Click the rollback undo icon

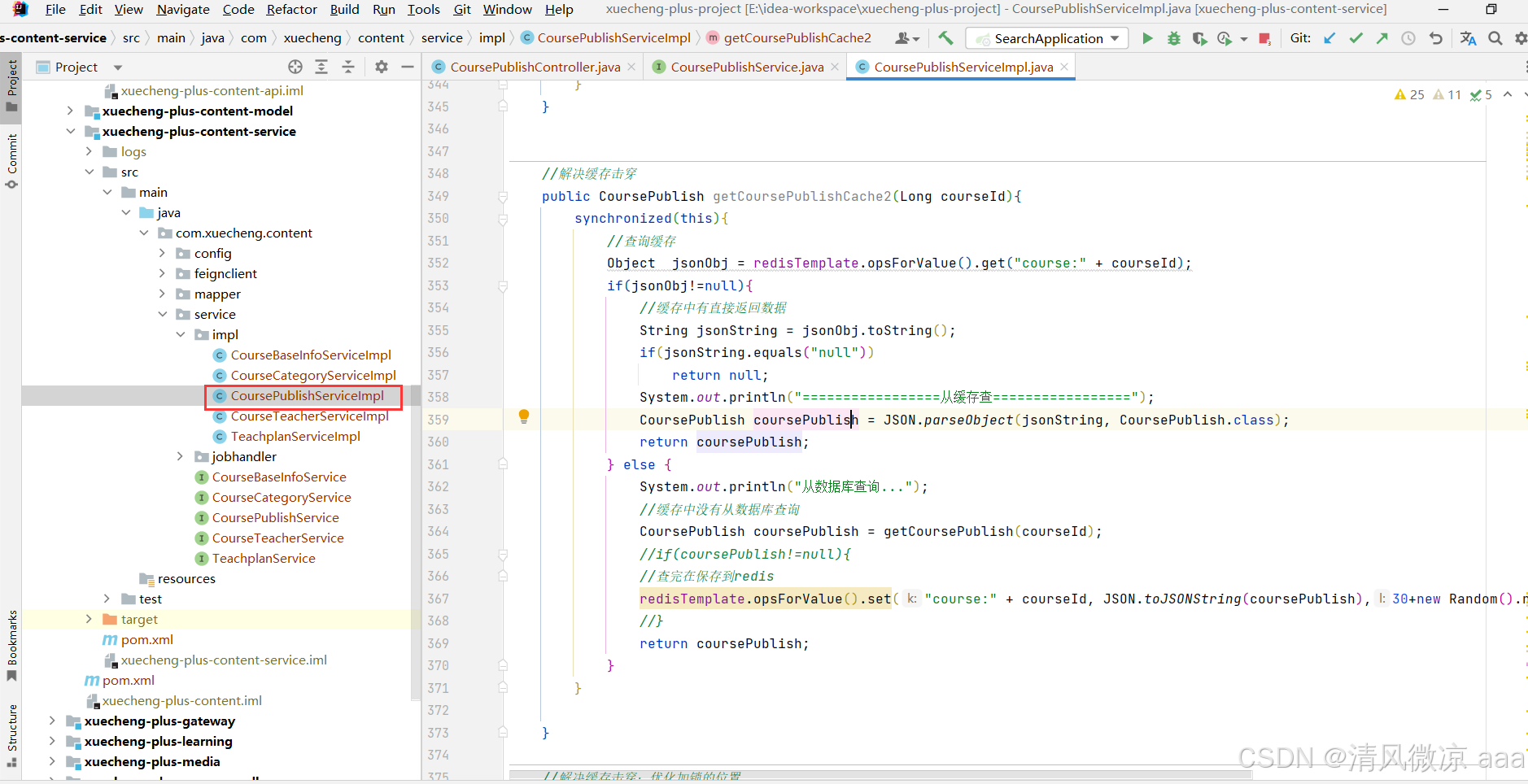[x=1435, y=38]
